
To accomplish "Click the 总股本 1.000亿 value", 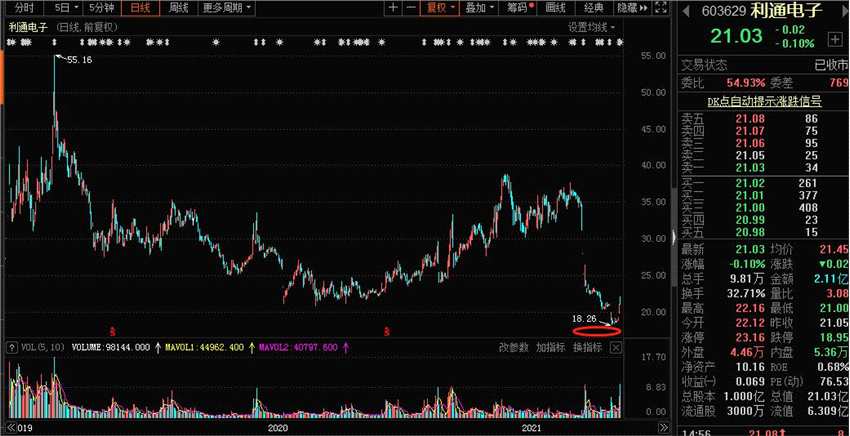I will point(743,396).
